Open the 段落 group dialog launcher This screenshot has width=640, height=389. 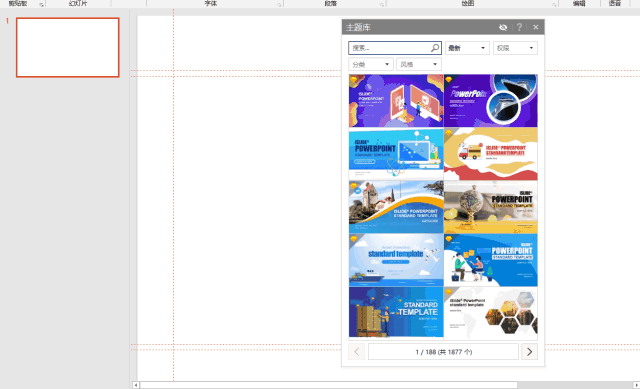click(x=382, y=5)
